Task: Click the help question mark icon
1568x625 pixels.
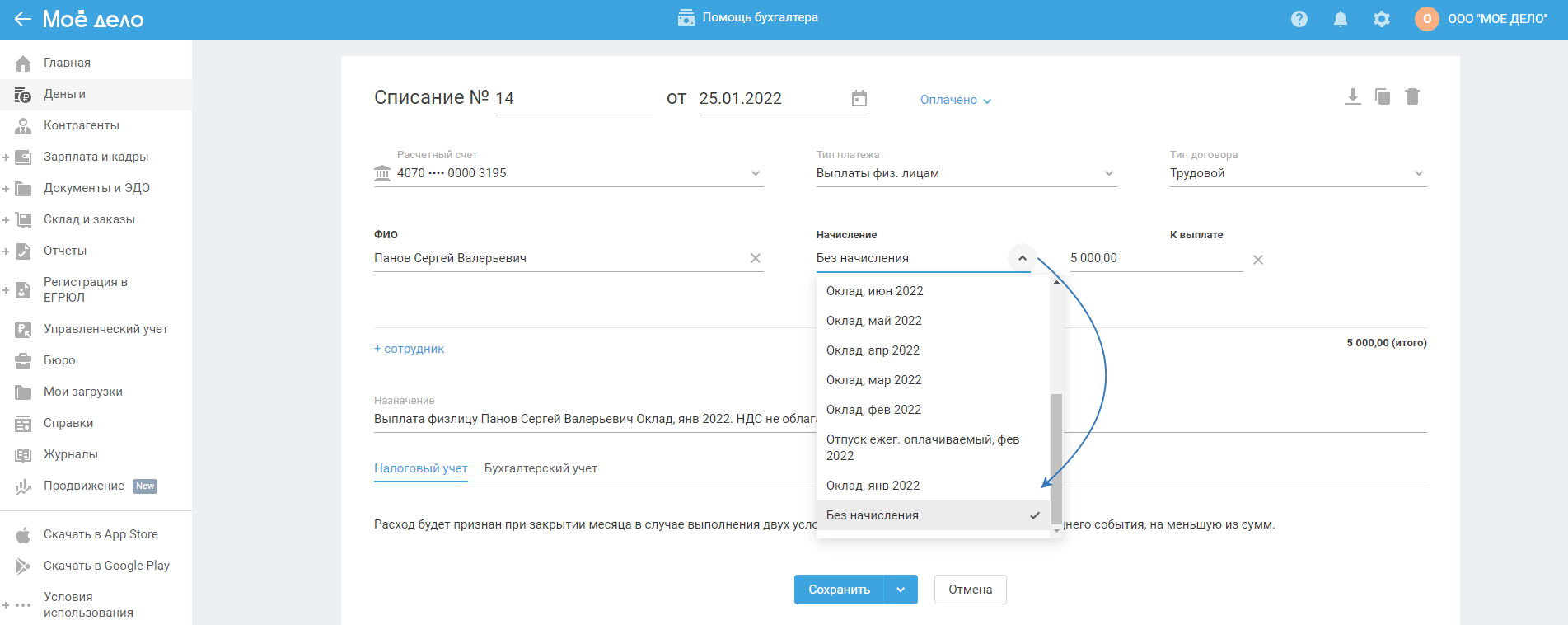Action: click(1299, 19)
